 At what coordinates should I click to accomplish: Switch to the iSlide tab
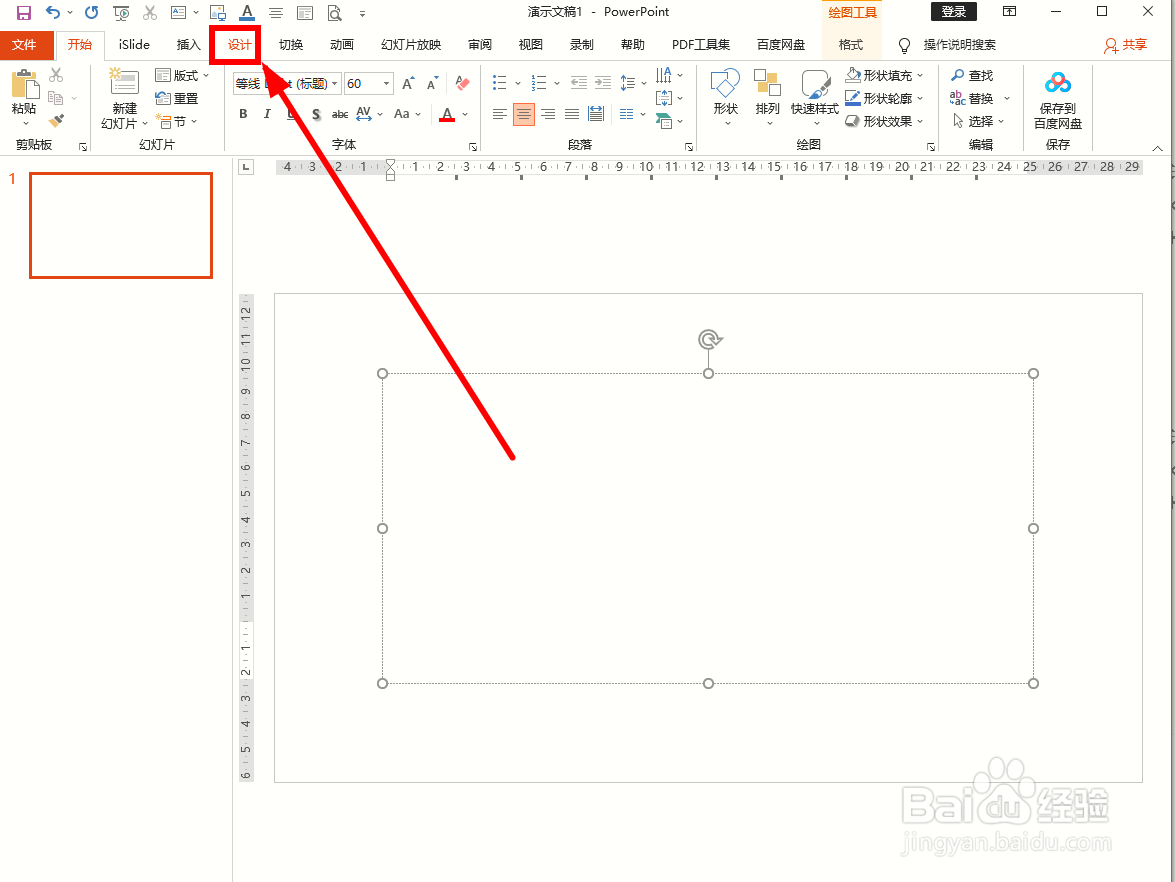coord(134,45)
